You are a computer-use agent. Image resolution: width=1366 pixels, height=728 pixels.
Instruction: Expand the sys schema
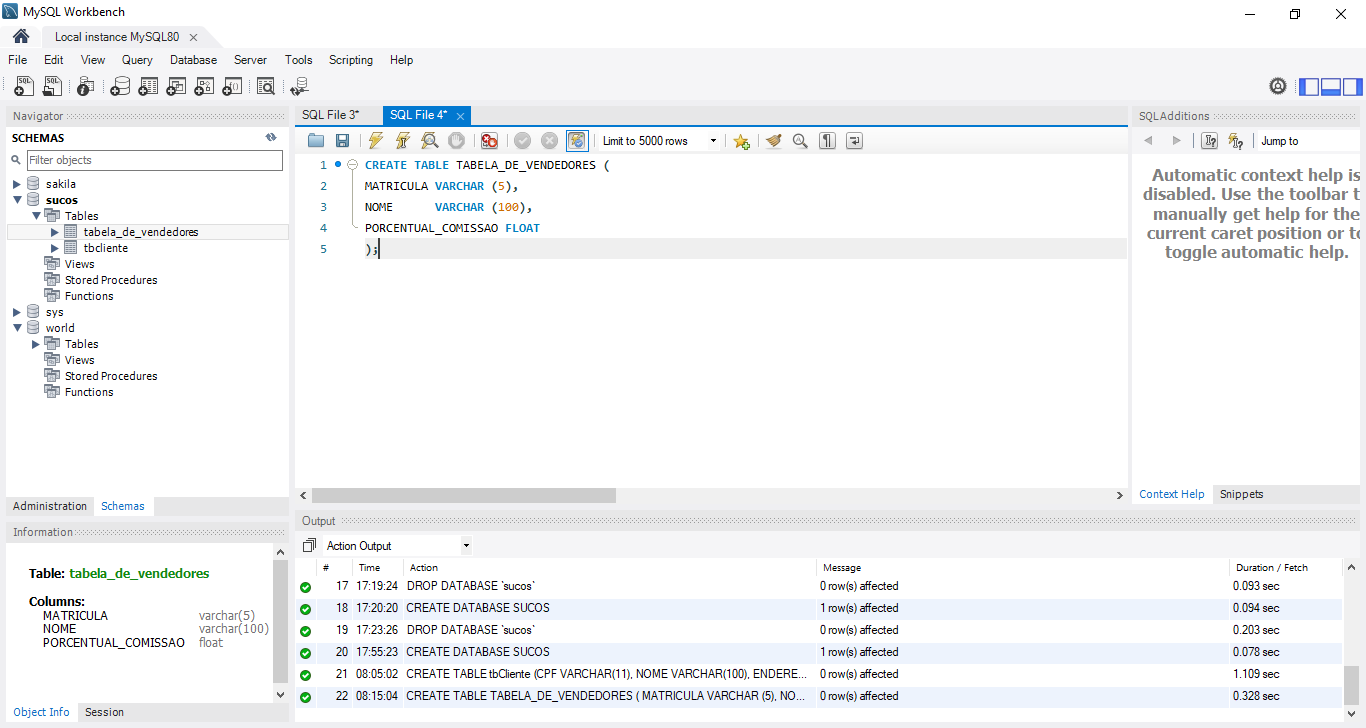pos(17,312)
